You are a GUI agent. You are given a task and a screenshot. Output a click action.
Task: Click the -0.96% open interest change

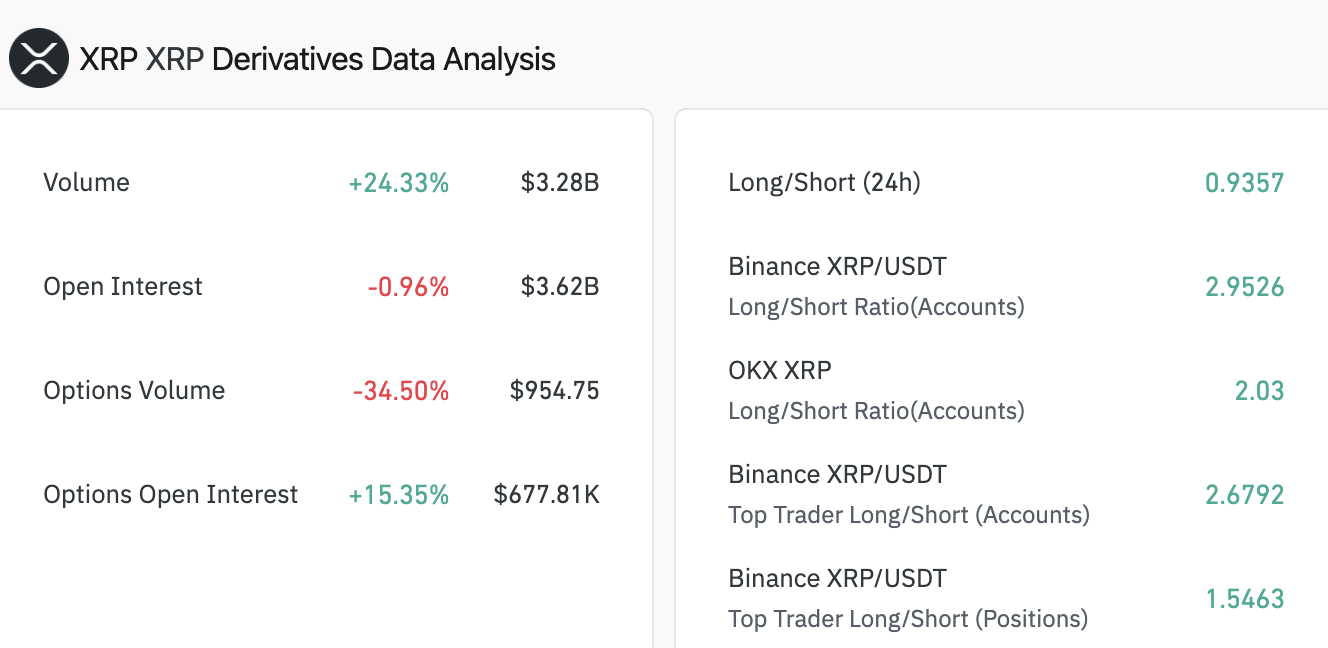pyautogui.click(x=408, y=287)
